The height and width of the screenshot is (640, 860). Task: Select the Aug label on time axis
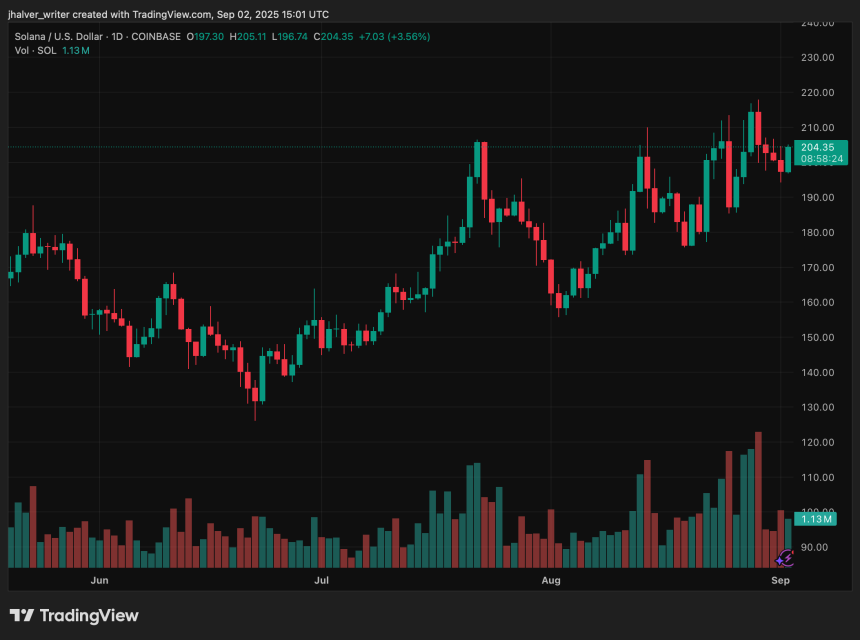(x=551, y=580)
